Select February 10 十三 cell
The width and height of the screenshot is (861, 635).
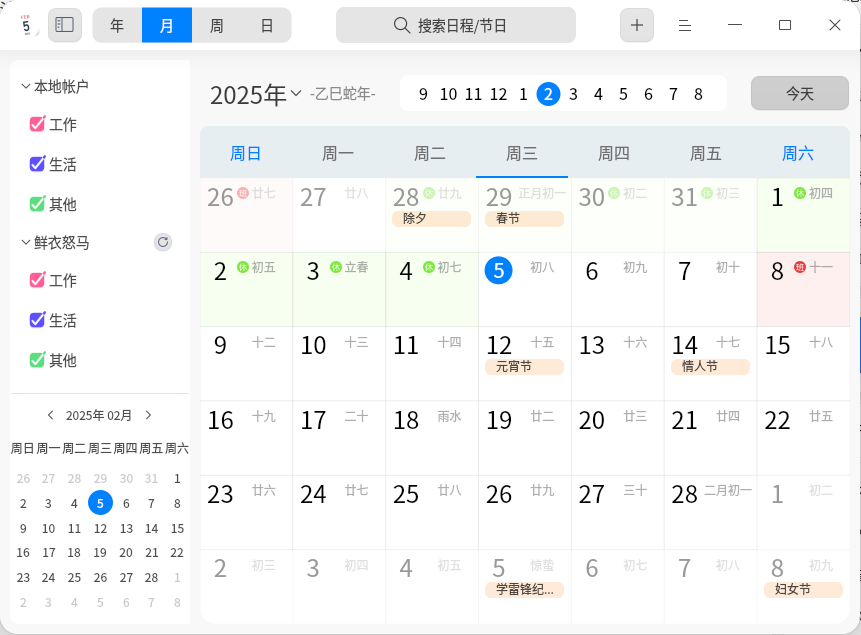[x=339, y=364]
